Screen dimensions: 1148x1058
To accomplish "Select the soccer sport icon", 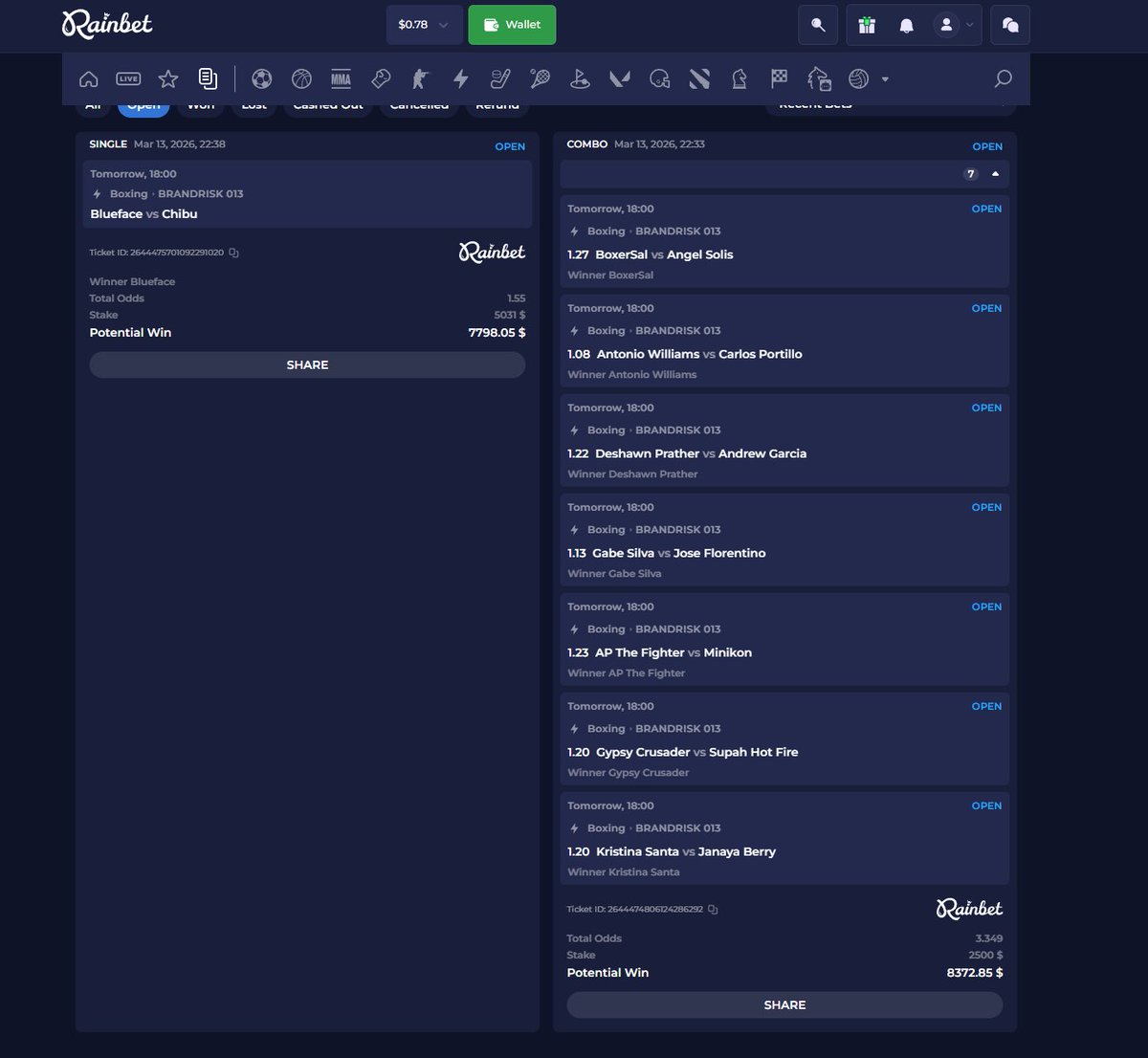I will (261, 79).
